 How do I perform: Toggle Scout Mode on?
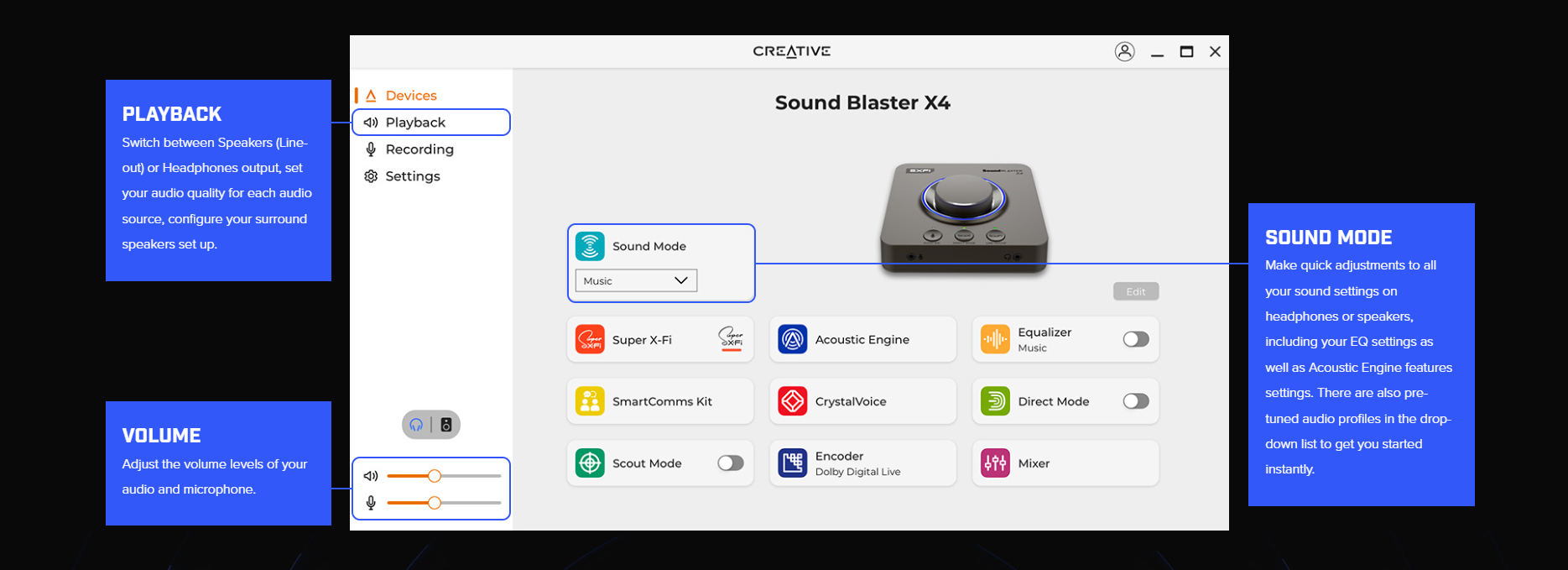730,463
